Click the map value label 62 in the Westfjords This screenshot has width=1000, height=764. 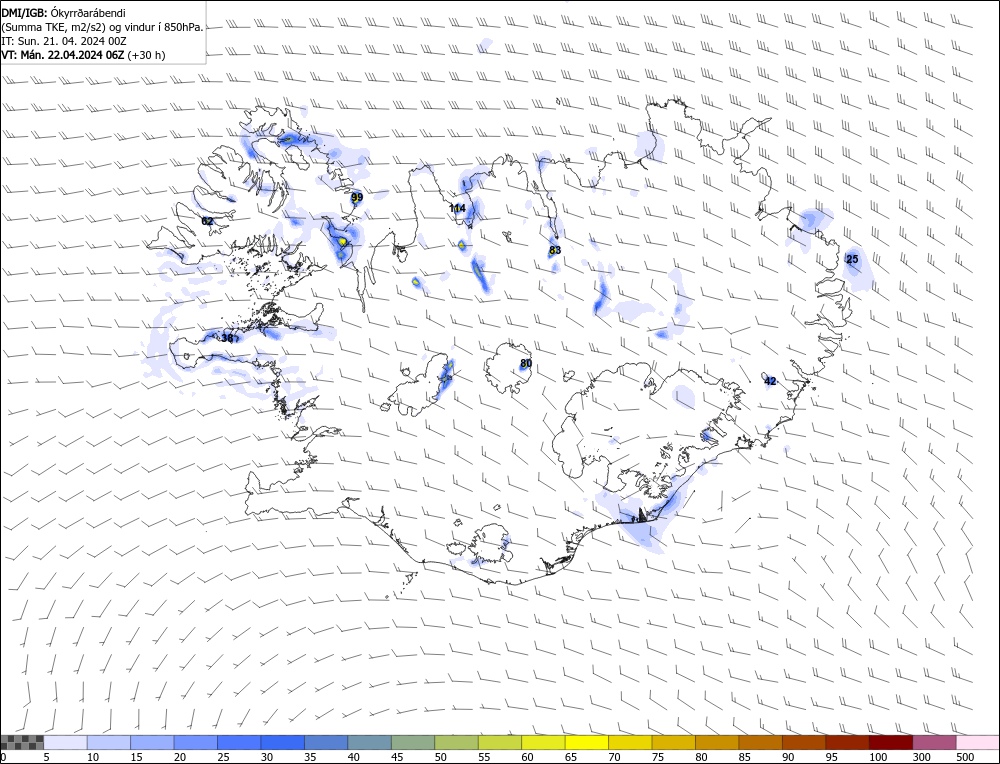pyautogui.click(x=207, y=221)
